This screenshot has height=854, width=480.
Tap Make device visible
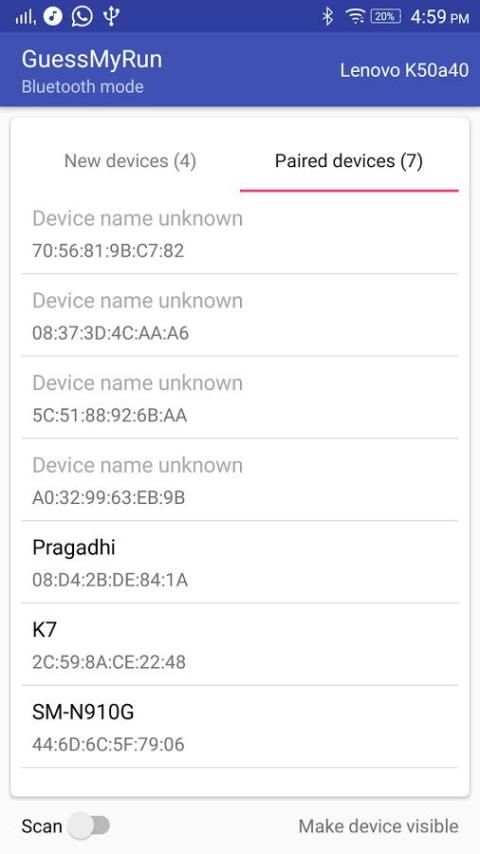(378, 826)
